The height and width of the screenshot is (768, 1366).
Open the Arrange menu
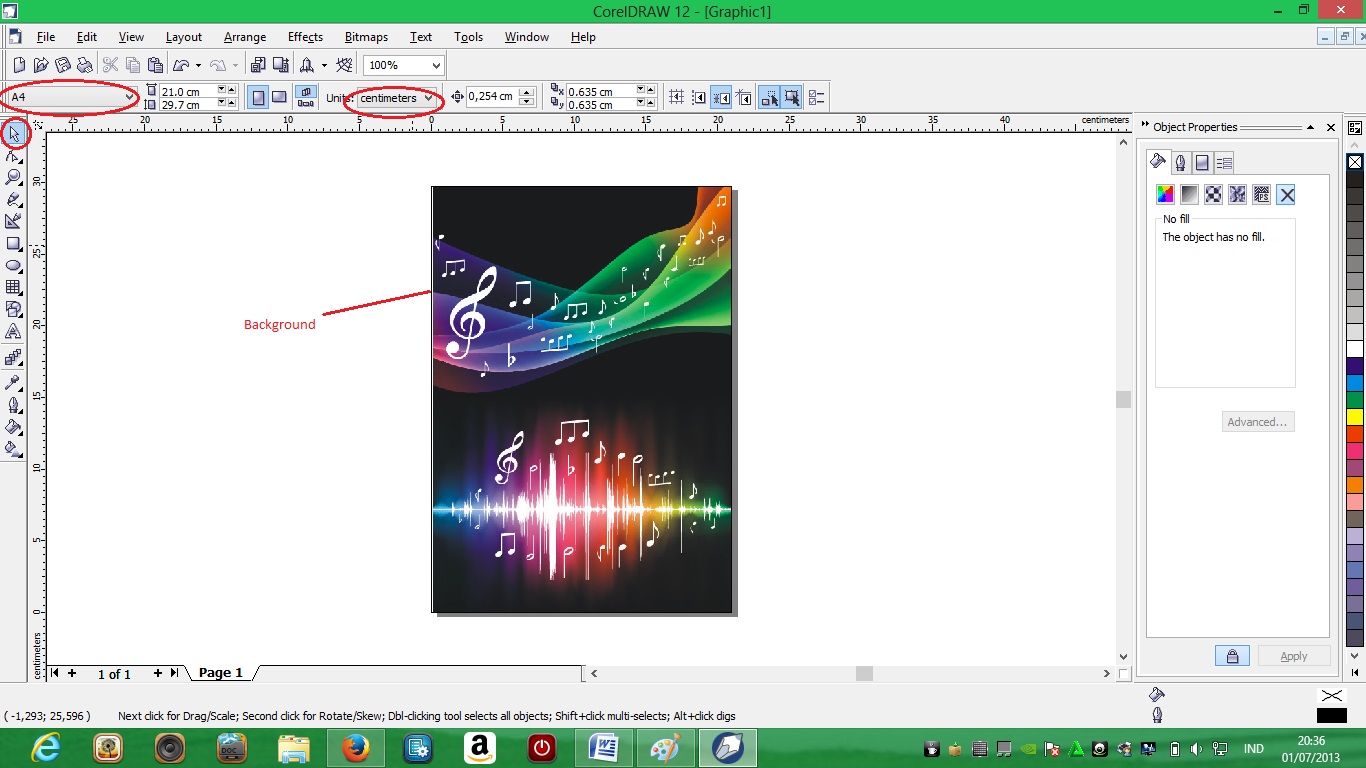[245, 37]
